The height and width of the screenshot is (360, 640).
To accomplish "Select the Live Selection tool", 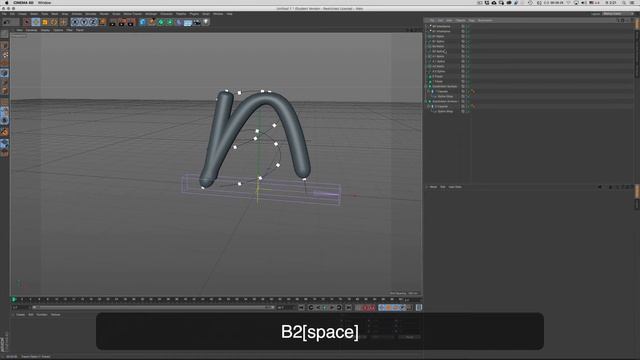I will [27, 22].
